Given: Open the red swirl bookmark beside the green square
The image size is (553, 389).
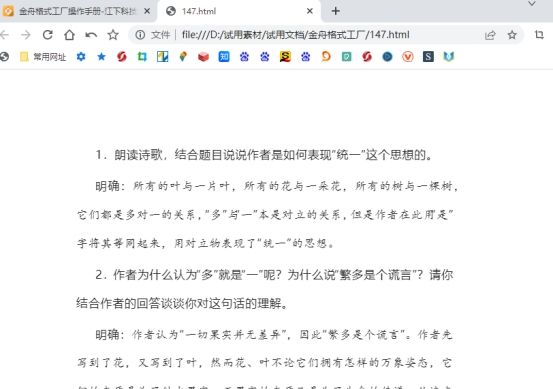Looking at the screenshot, I should 367,56.
